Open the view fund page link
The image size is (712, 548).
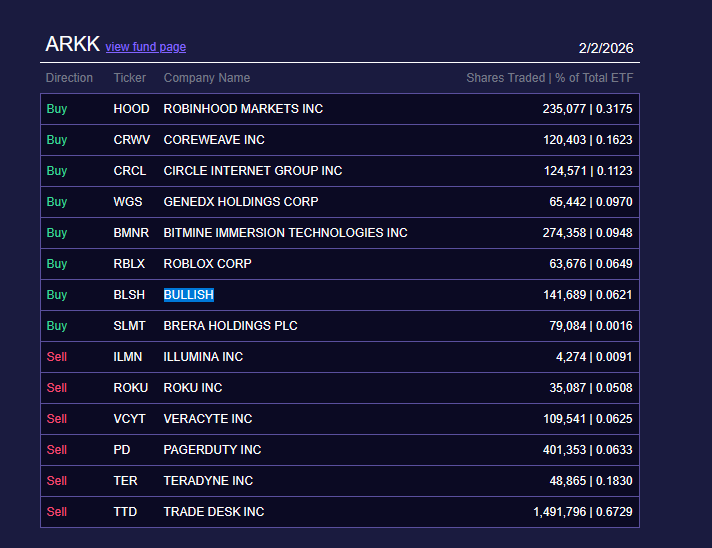(145, 47)
